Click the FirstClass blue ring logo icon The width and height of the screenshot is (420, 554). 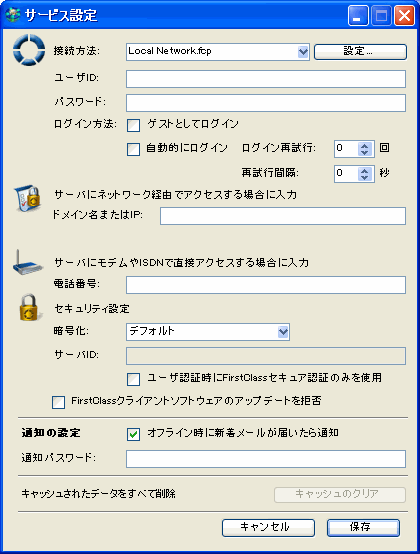[x=29, y=50]
